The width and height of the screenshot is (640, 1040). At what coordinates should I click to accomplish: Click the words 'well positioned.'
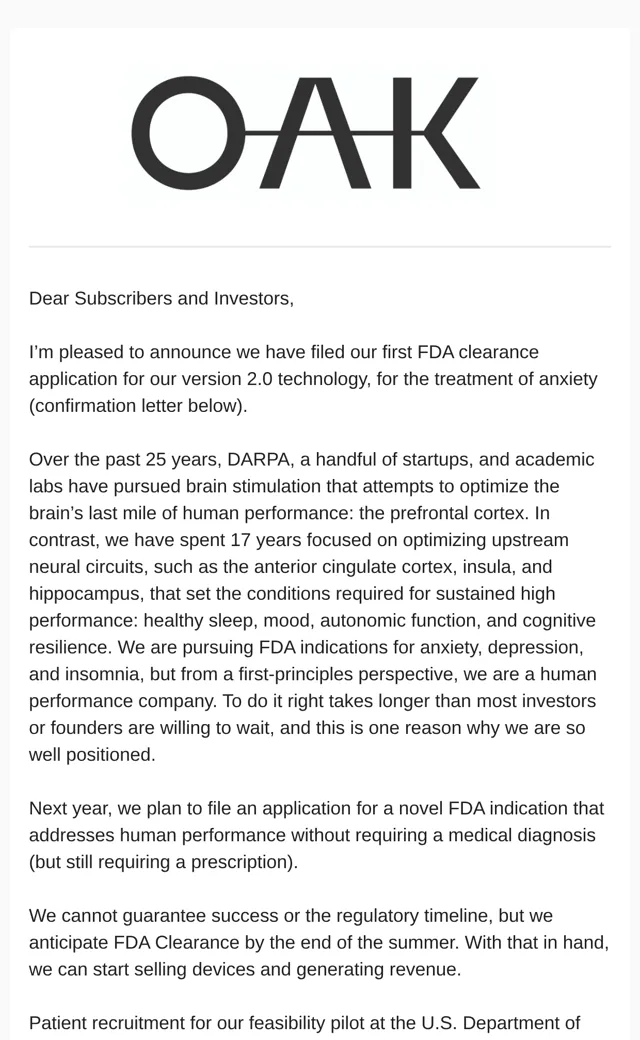tap(92, 755)
